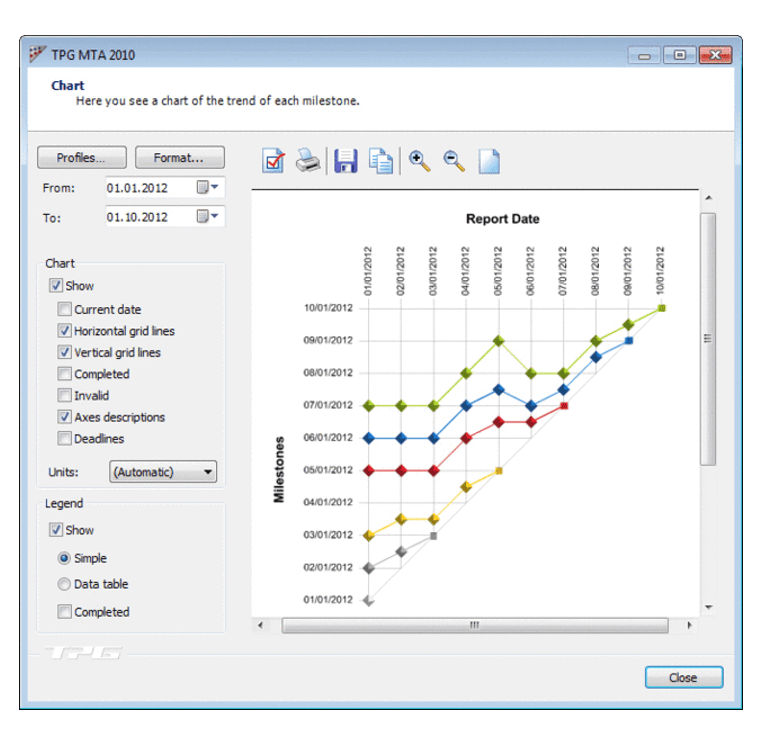Screen dimensions: 758x731
Task: Zoom out with the magnifier minus icon
Action: pos(454,161)
